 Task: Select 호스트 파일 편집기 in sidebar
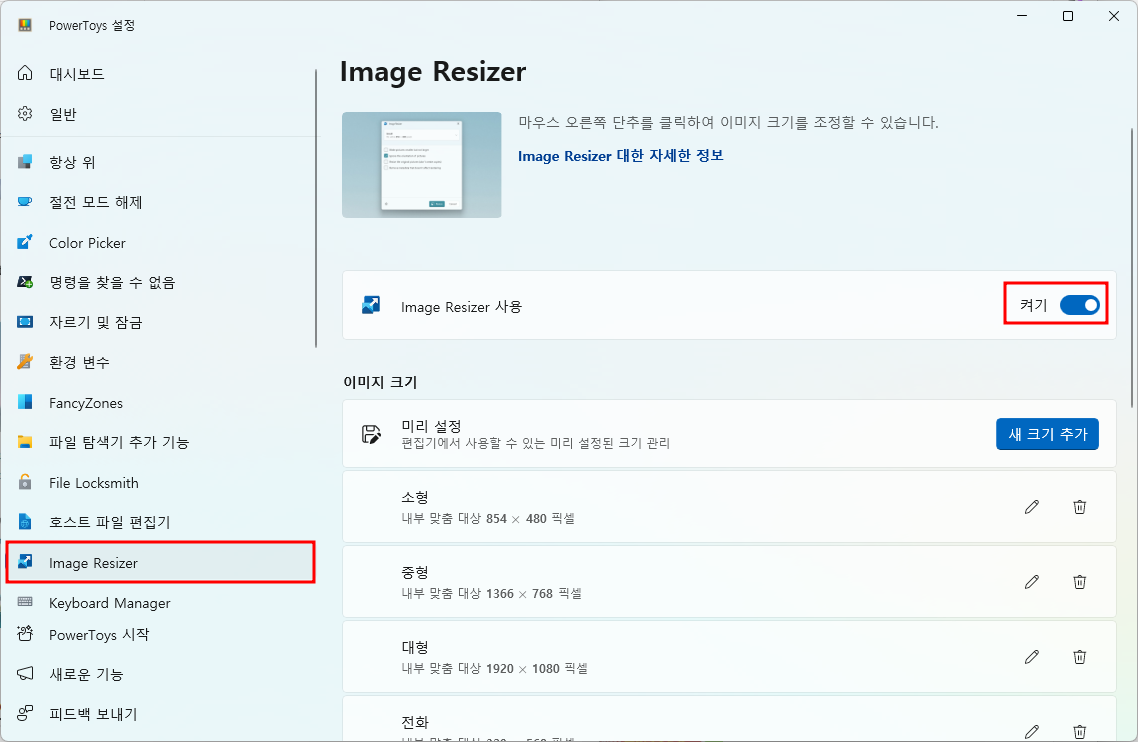160,522
